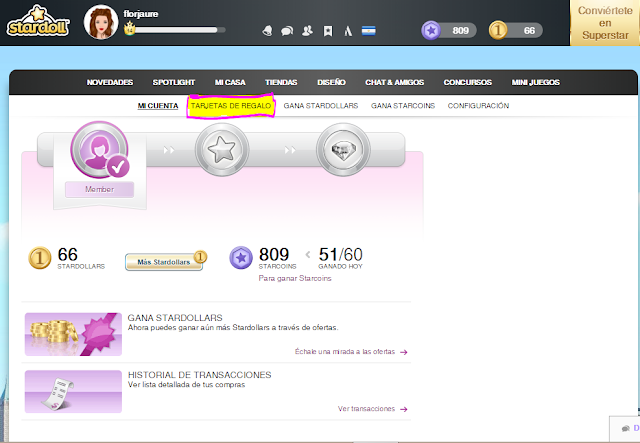Open the receipt Historial thumbnail
This screenshot has height=443, width=640.
pos(73,392)
